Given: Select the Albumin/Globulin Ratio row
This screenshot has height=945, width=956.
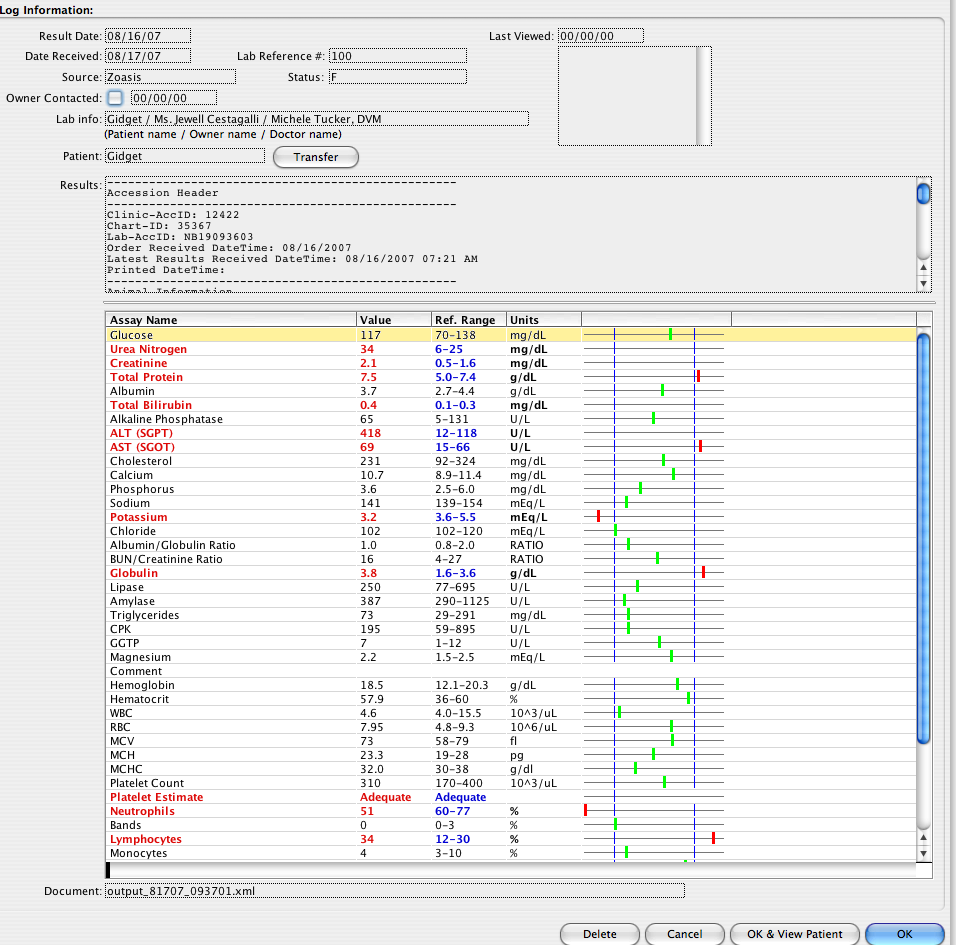Looking at the screenshot, I should coord(511,545).
